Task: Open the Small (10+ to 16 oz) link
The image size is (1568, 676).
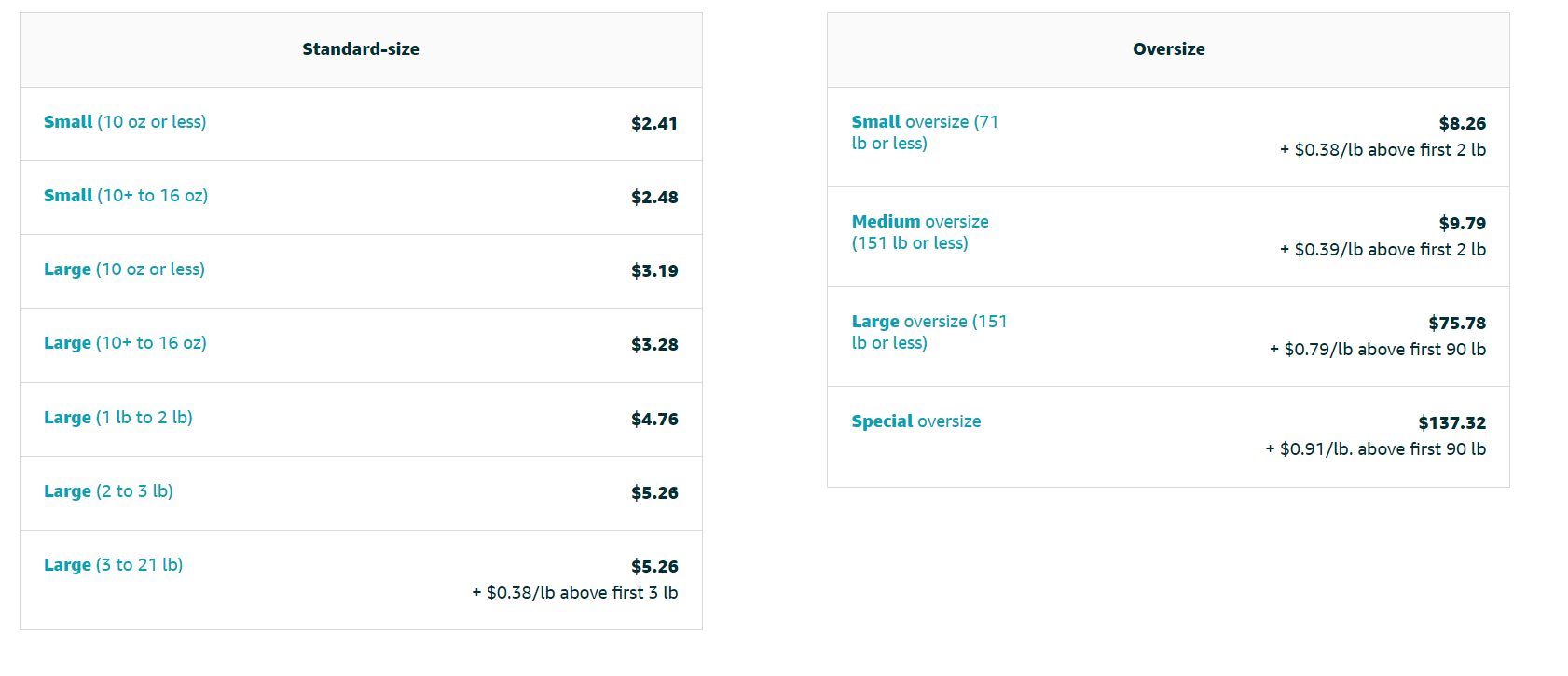Action: click(126, 196)
